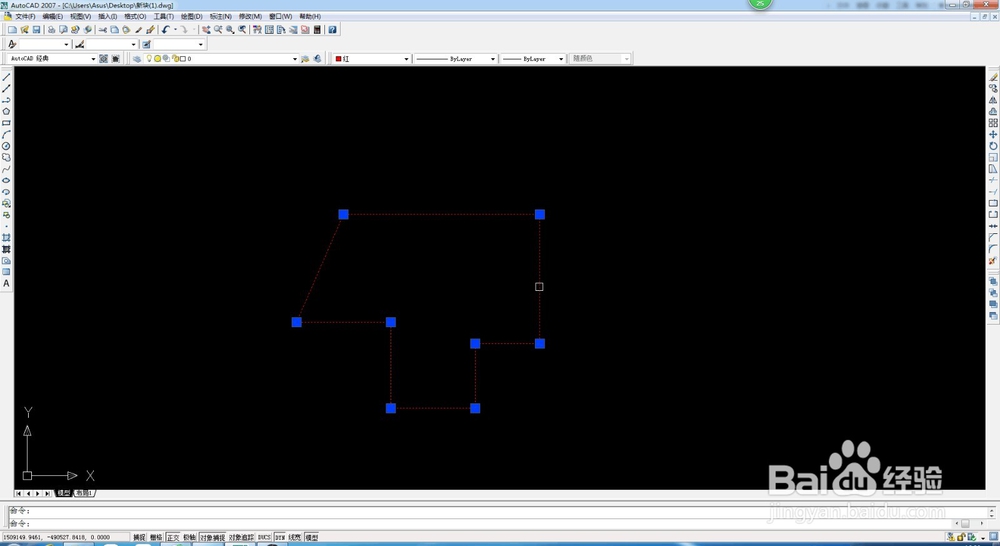Select the Circle drawing tool
The width and height of the screenshot is (1000, 546).
[x=6, y=145]
